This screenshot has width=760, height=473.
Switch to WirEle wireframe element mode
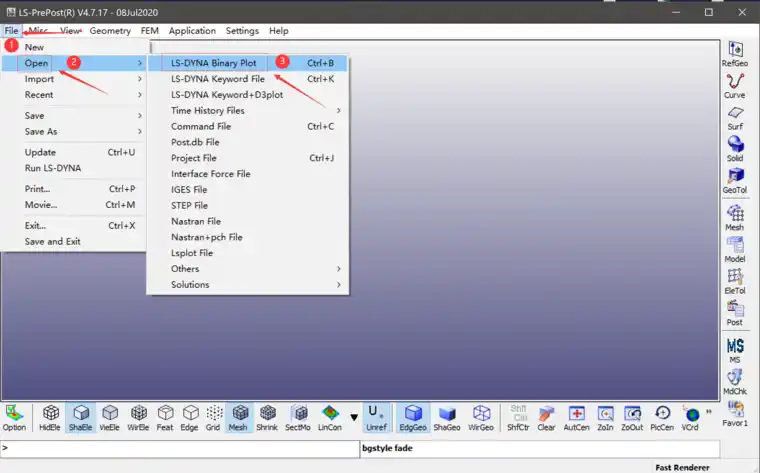[x=138, y=418]
